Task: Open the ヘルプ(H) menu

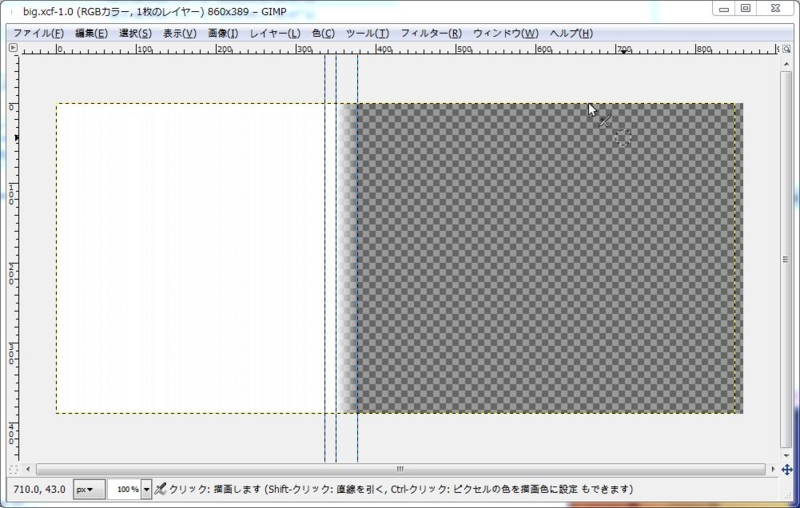Action: 571,34
